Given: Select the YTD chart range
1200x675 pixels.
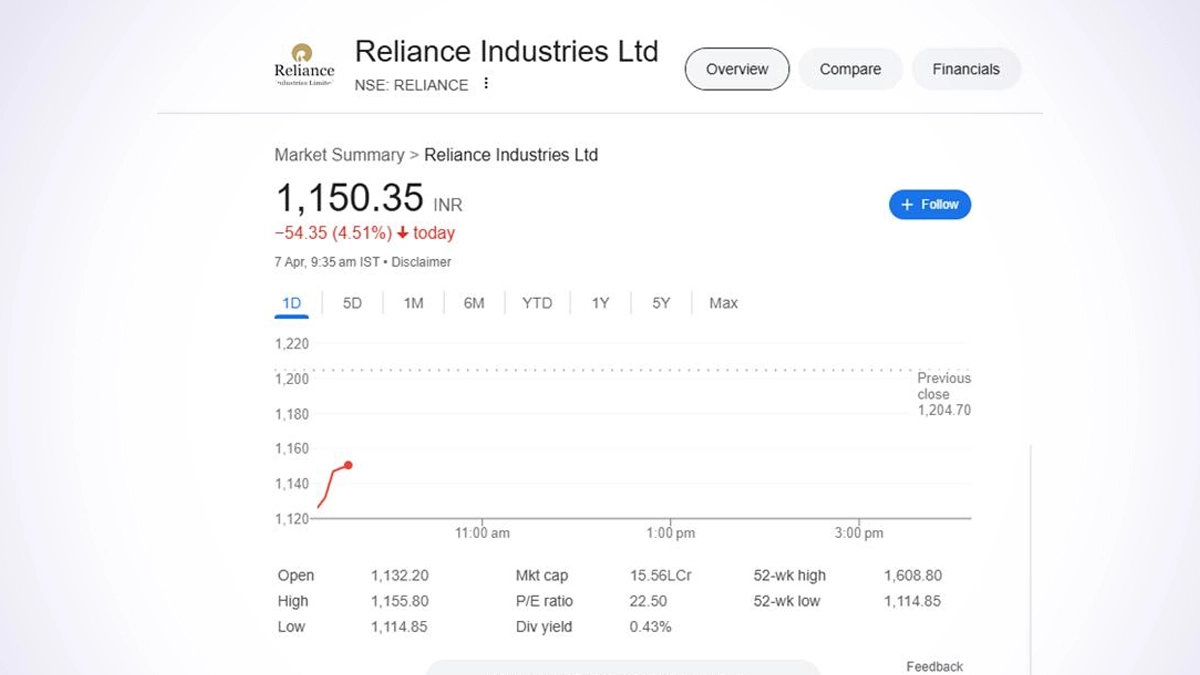Looking at the screenshot, I should pos(537,303).
